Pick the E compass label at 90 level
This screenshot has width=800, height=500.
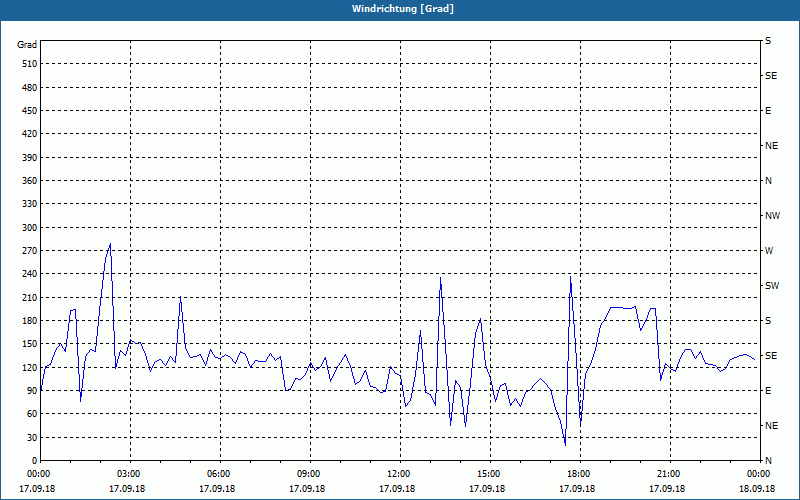pyautogui.click(x=768, y=391)
